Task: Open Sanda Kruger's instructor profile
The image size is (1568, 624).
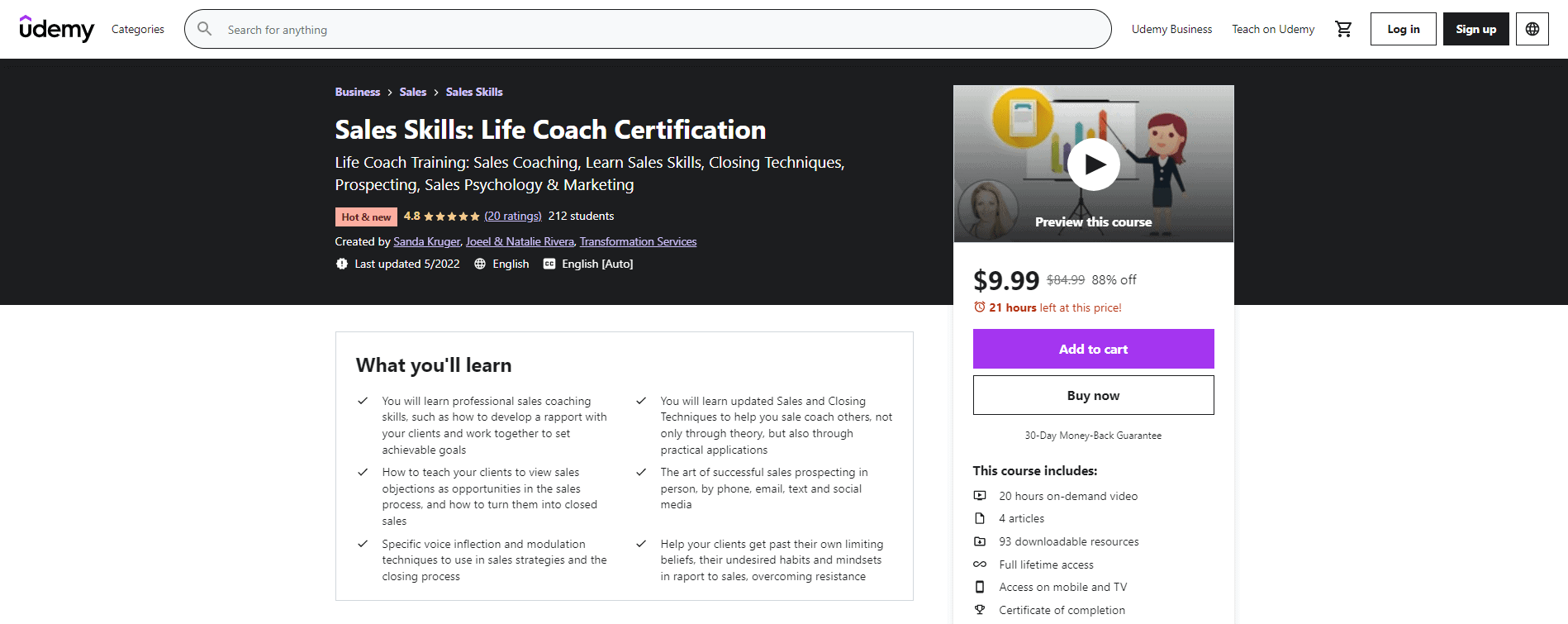Action: click(x=426, y=241)
